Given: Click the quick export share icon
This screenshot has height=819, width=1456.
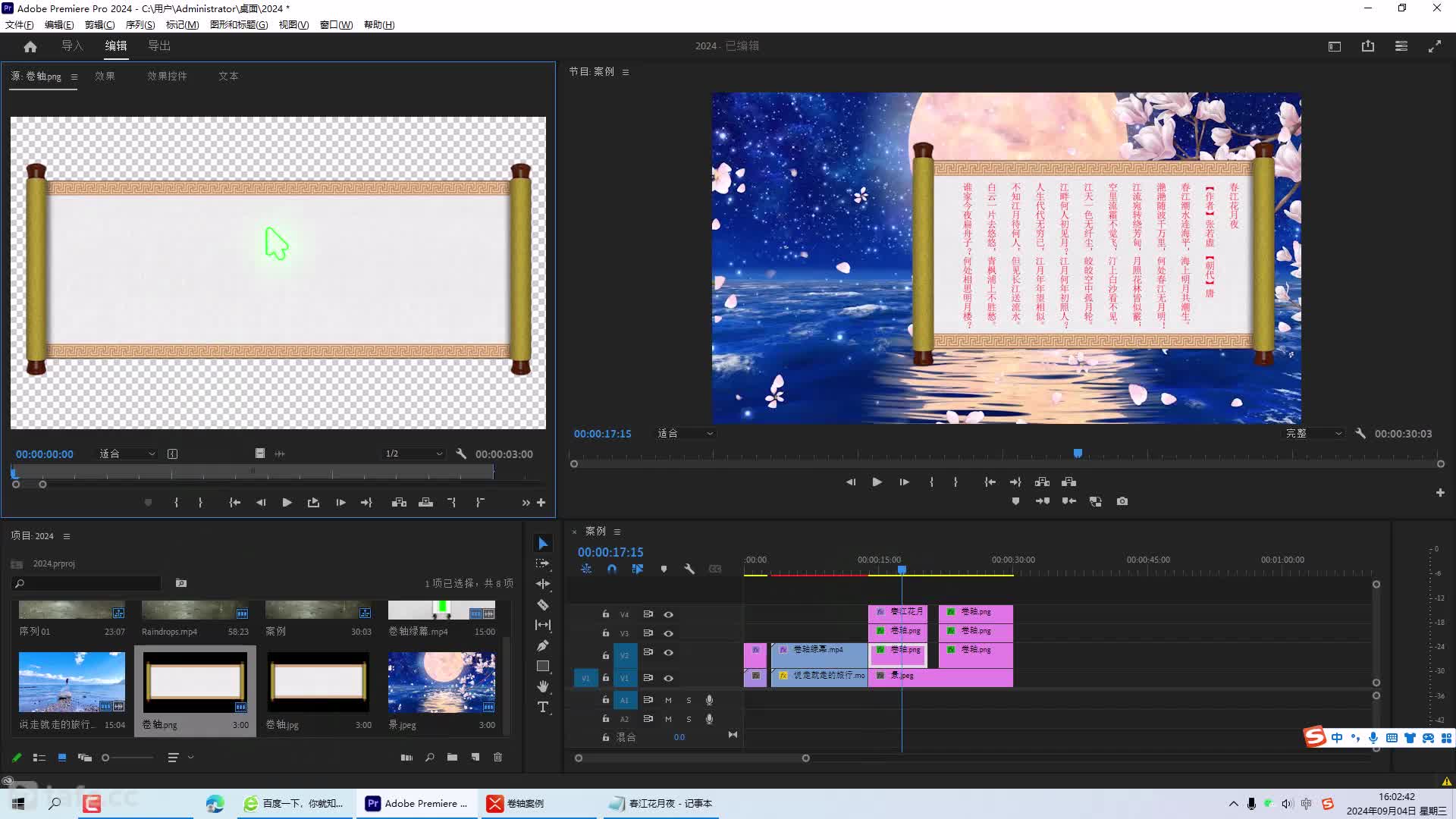Looking at the screenshot, I should pyautogui.click(x=1368, y=46).
